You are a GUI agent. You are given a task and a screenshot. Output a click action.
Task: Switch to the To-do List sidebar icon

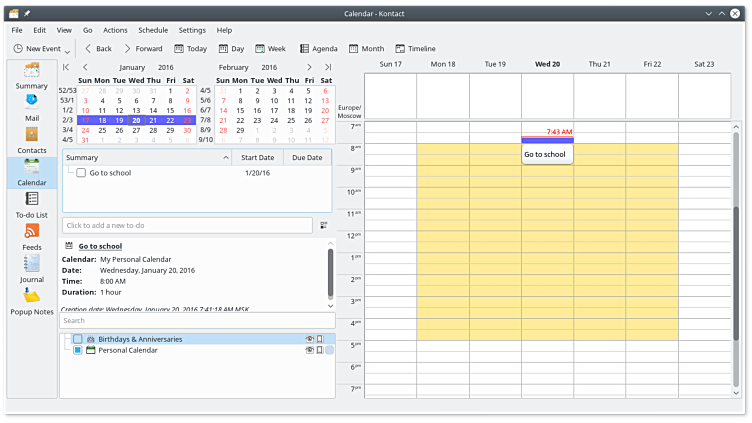pos(31,204)
